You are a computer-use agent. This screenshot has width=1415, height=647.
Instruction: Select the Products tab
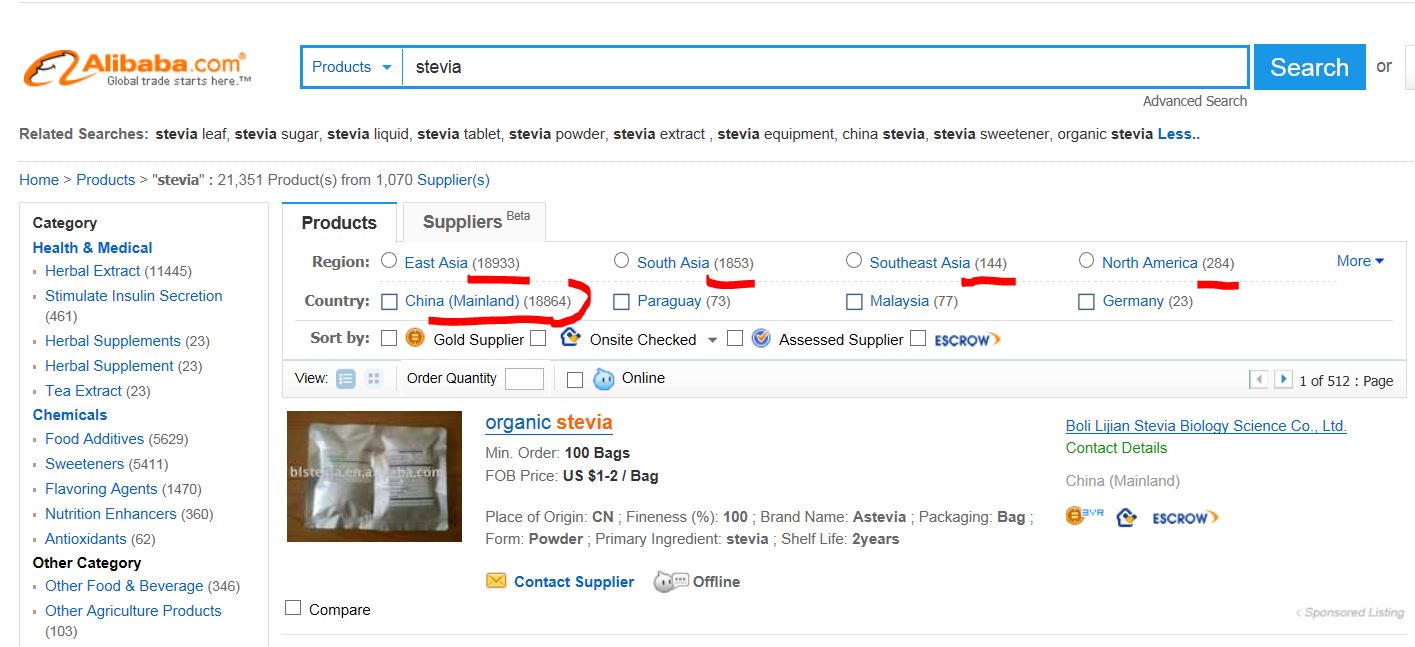click(339, 223)
